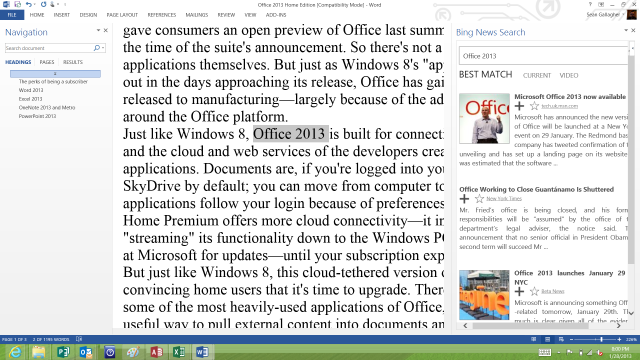Image resolution: width=640 pixels, height=360 pixels.
Task: Open Outlook from the taskbar
Action: [86, 352]
